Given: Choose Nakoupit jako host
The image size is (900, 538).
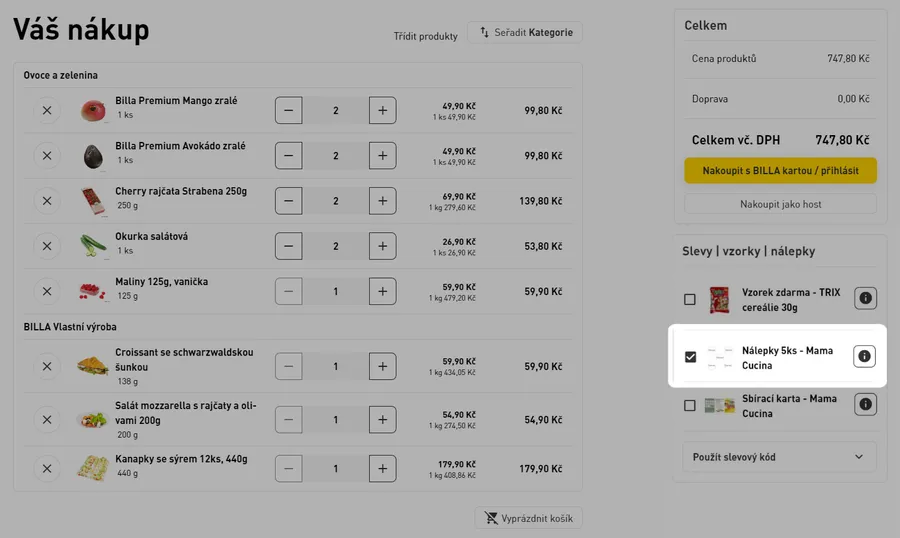Looking at the screenshot, I should tap(780, 204).
